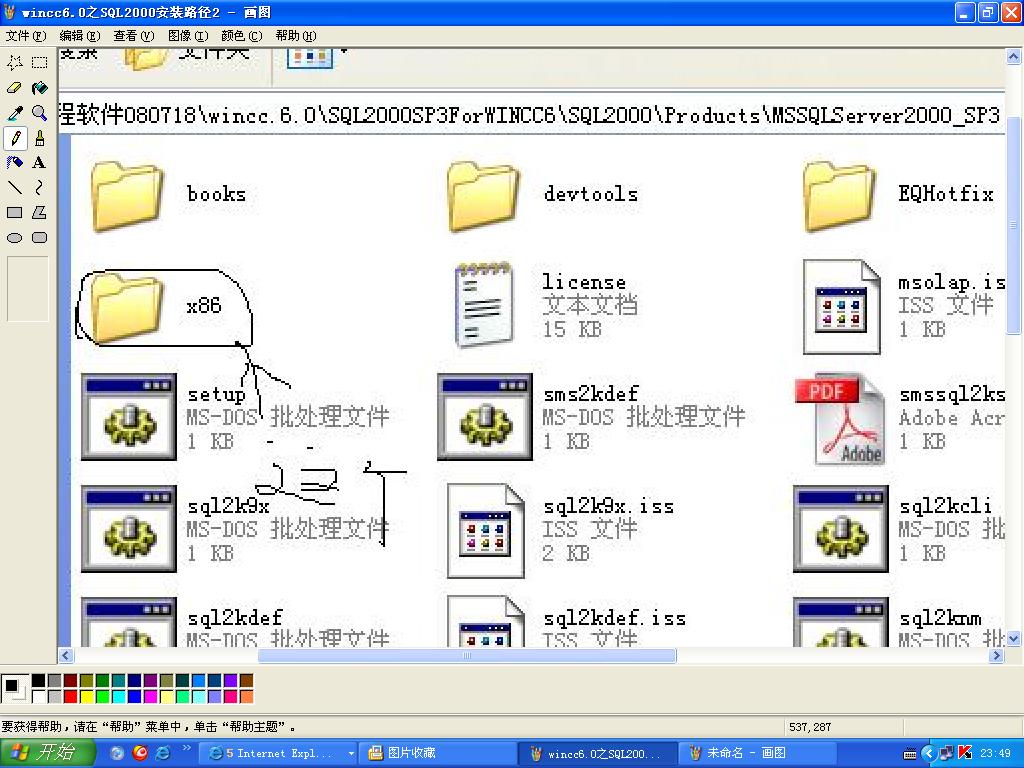This screenshot has width=1024, height=768.
Task: Open the 文件 menu
Action: 26,36
